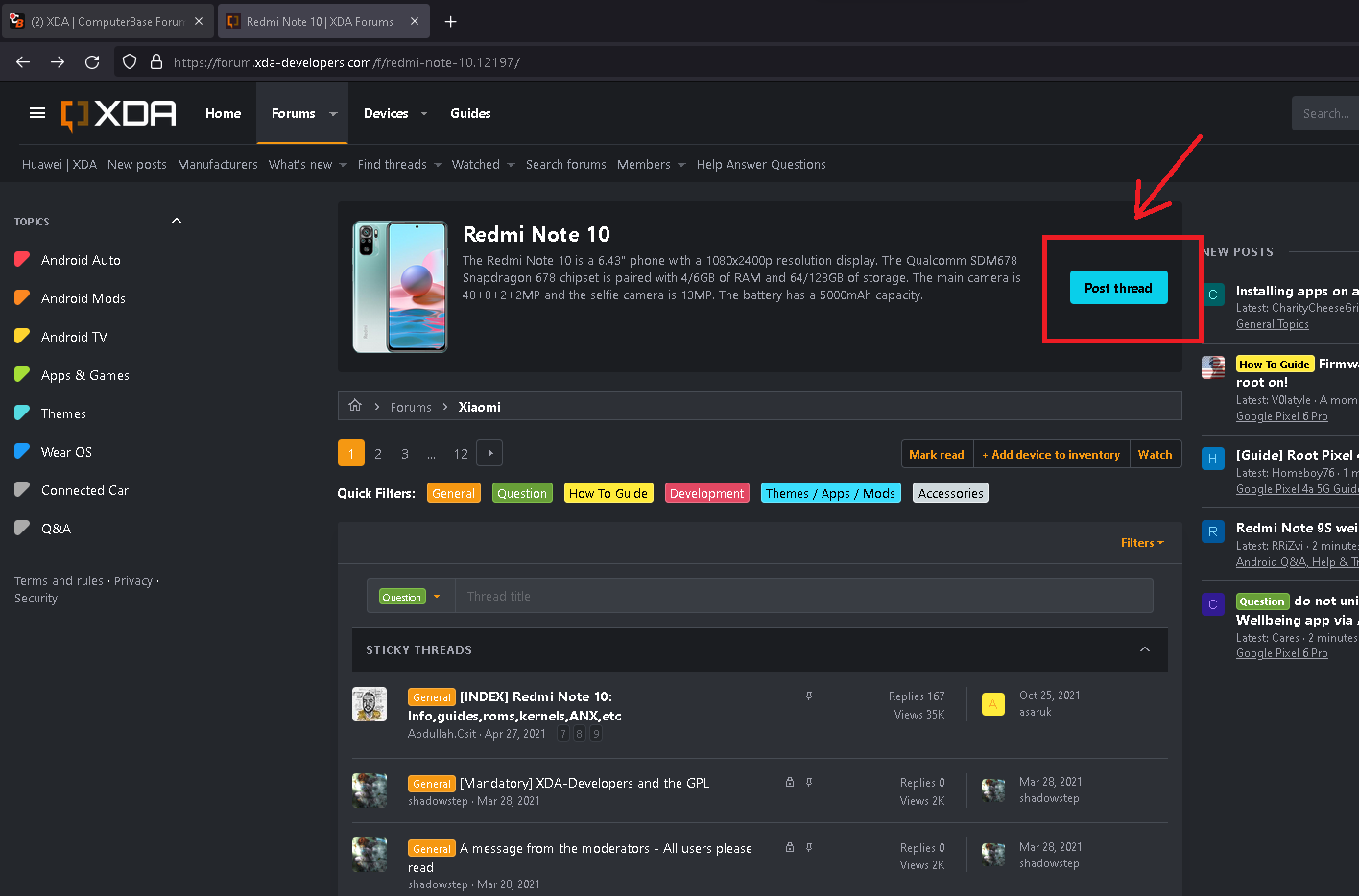Screen dimensions: 1359x896
Task: Open the Find threads dropdown arrow
Action: point(438,165)
